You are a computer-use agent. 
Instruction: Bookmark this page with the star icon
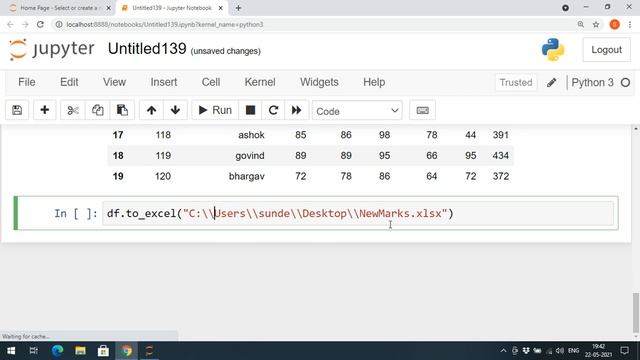pyautogui.click(x=596, y=24)
